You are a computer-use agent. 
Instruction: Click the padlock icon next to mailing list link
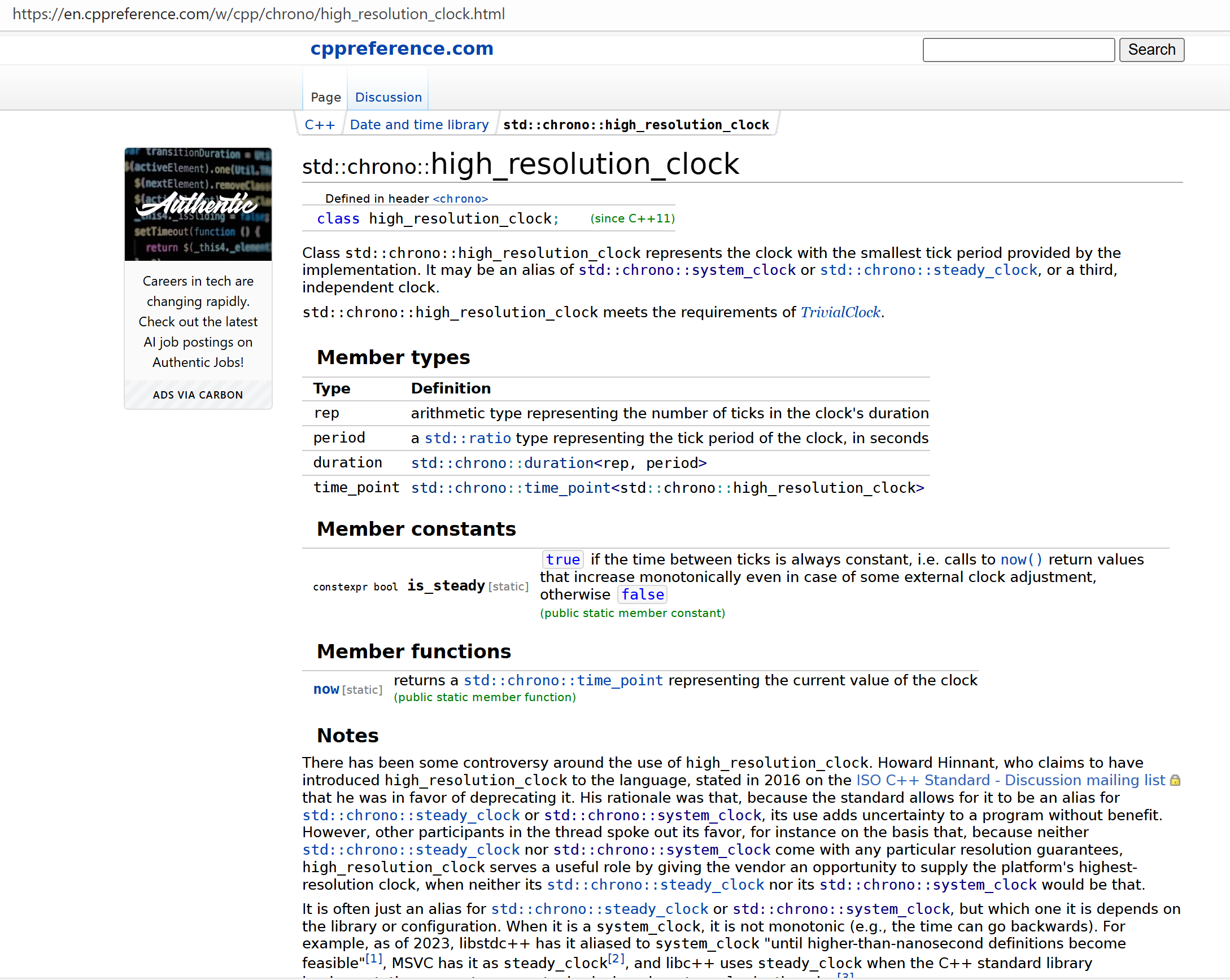(x=1176, y=780)
